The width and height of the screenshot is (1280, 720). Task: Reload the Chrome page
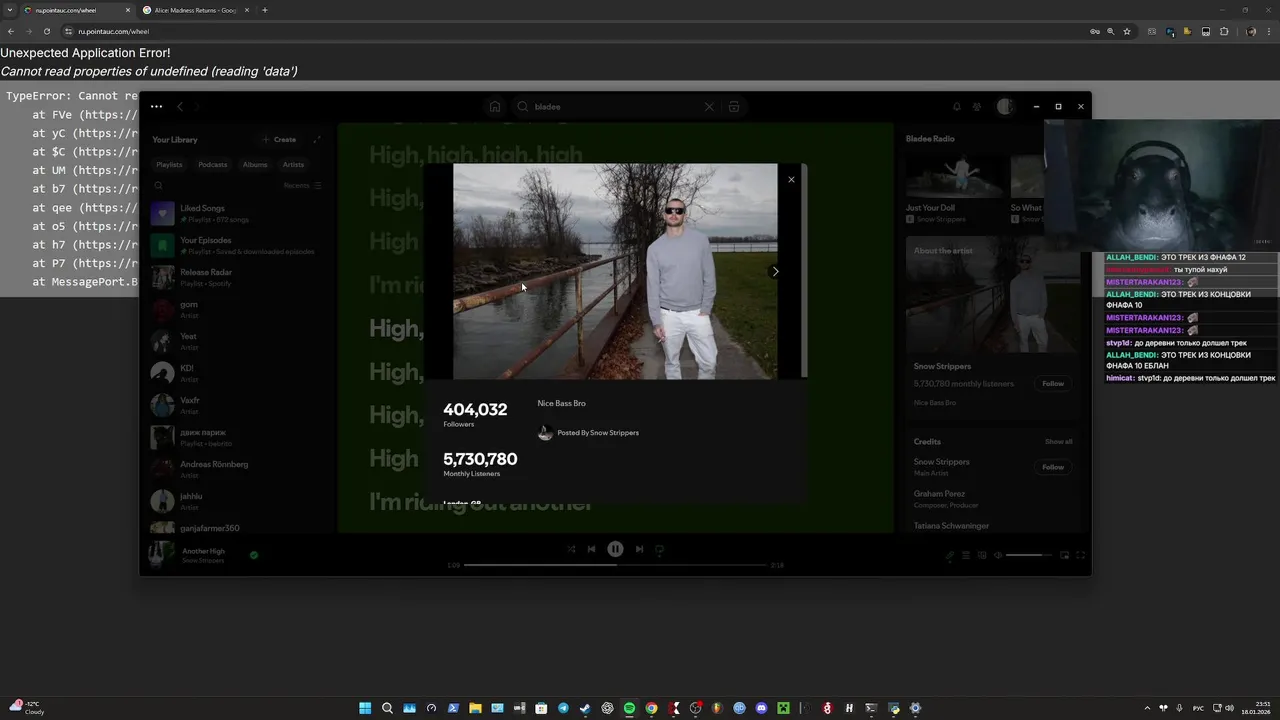point(46,31)
